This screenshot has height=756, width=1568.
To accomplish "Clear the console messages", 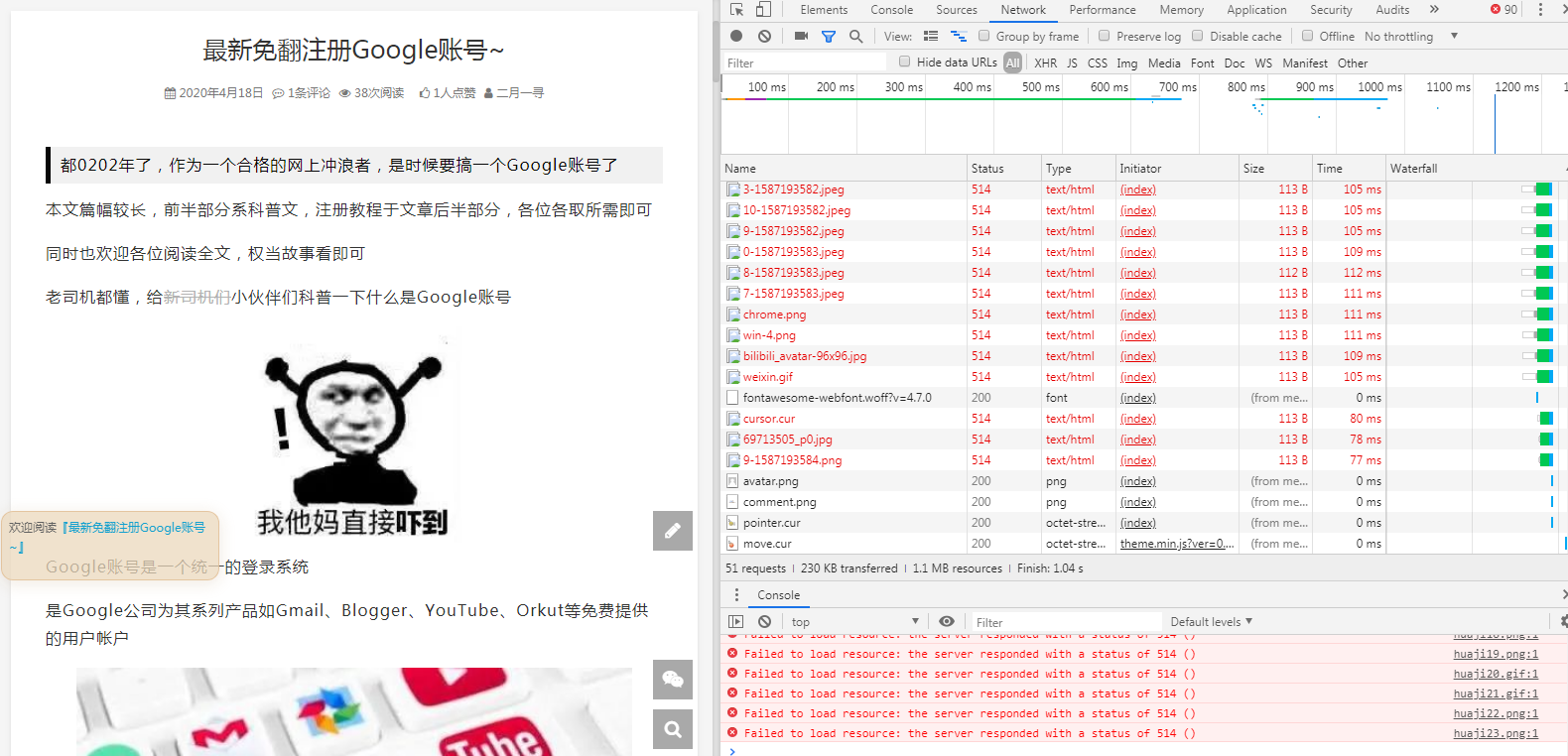I will coord(764,622).
